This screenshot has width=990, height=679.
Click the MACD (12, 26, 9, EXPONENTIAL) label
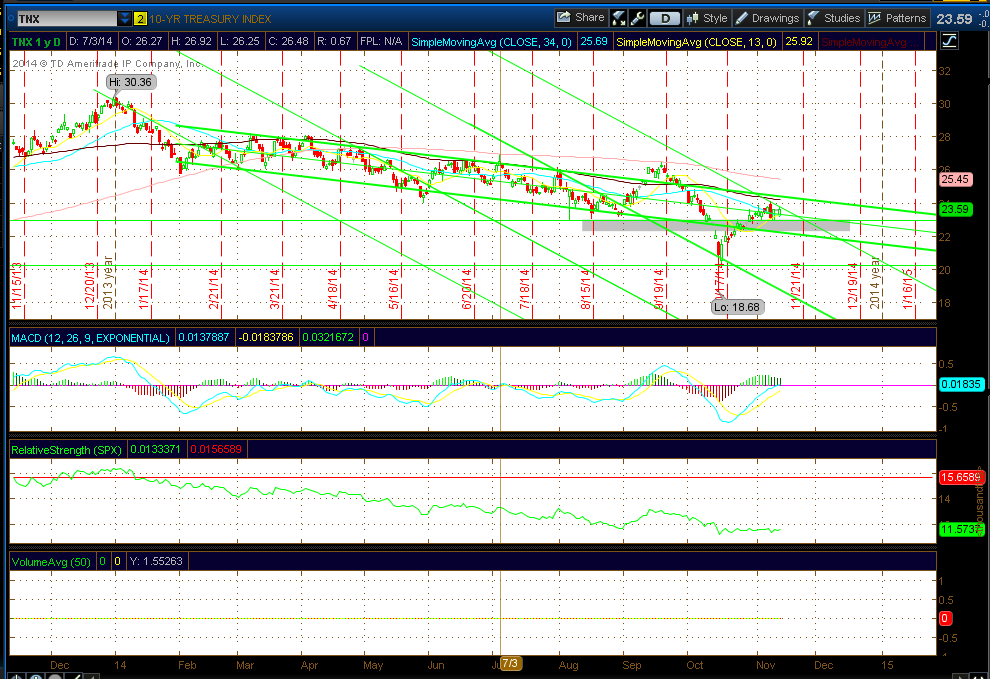tap(90, 338)
